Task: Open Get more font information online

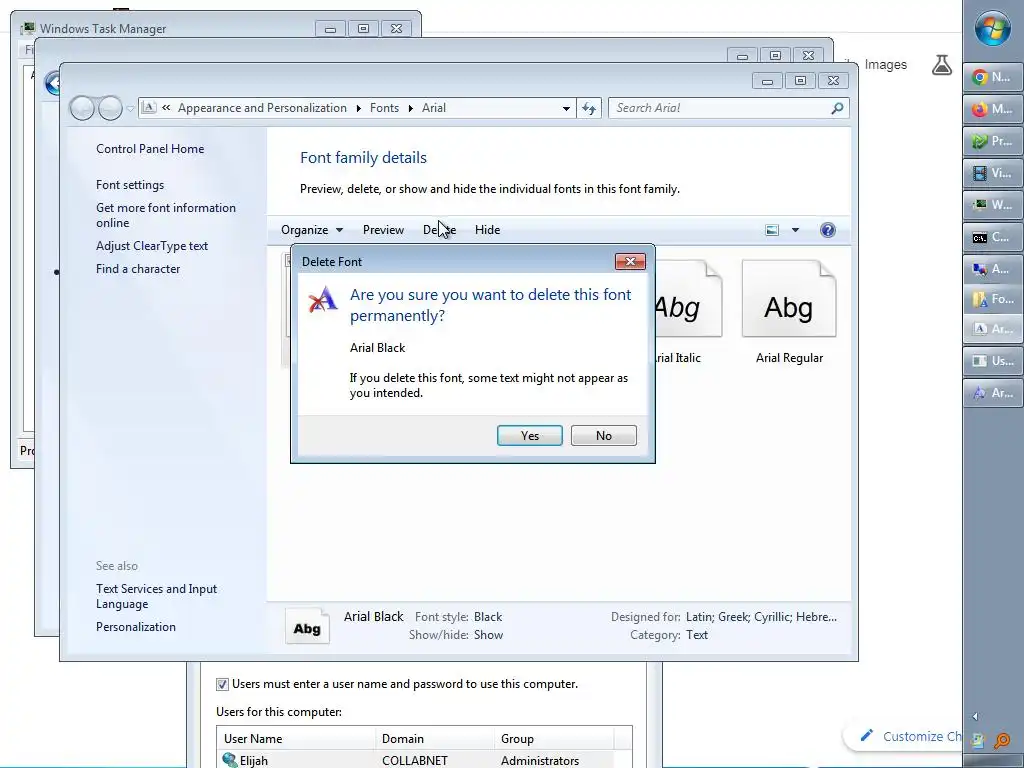Action: click(166, 215)
